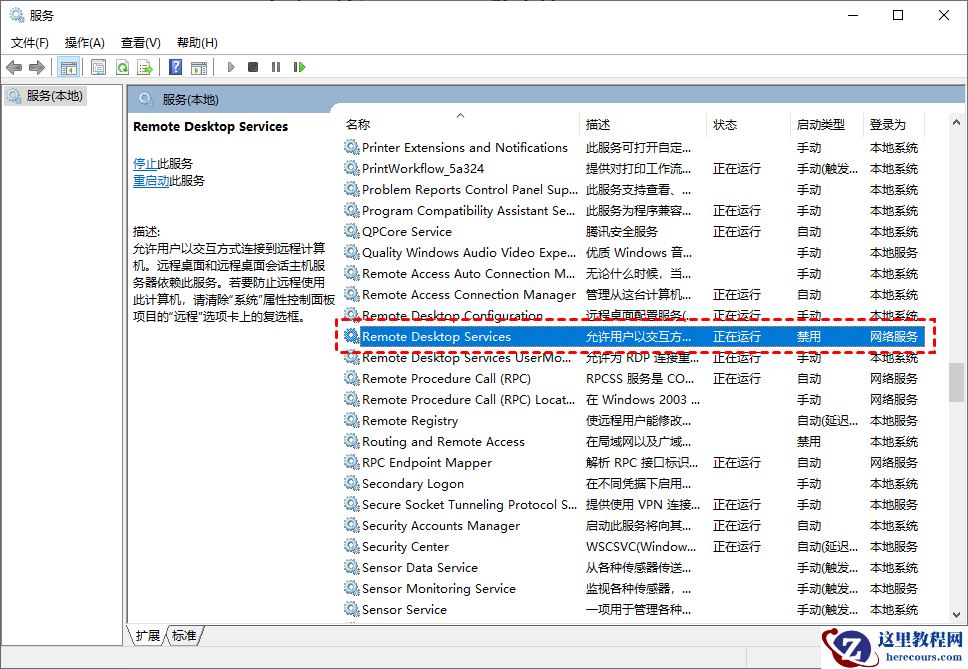
Task: Open help using the blue question mark icon
Action: tap(176, 67)
